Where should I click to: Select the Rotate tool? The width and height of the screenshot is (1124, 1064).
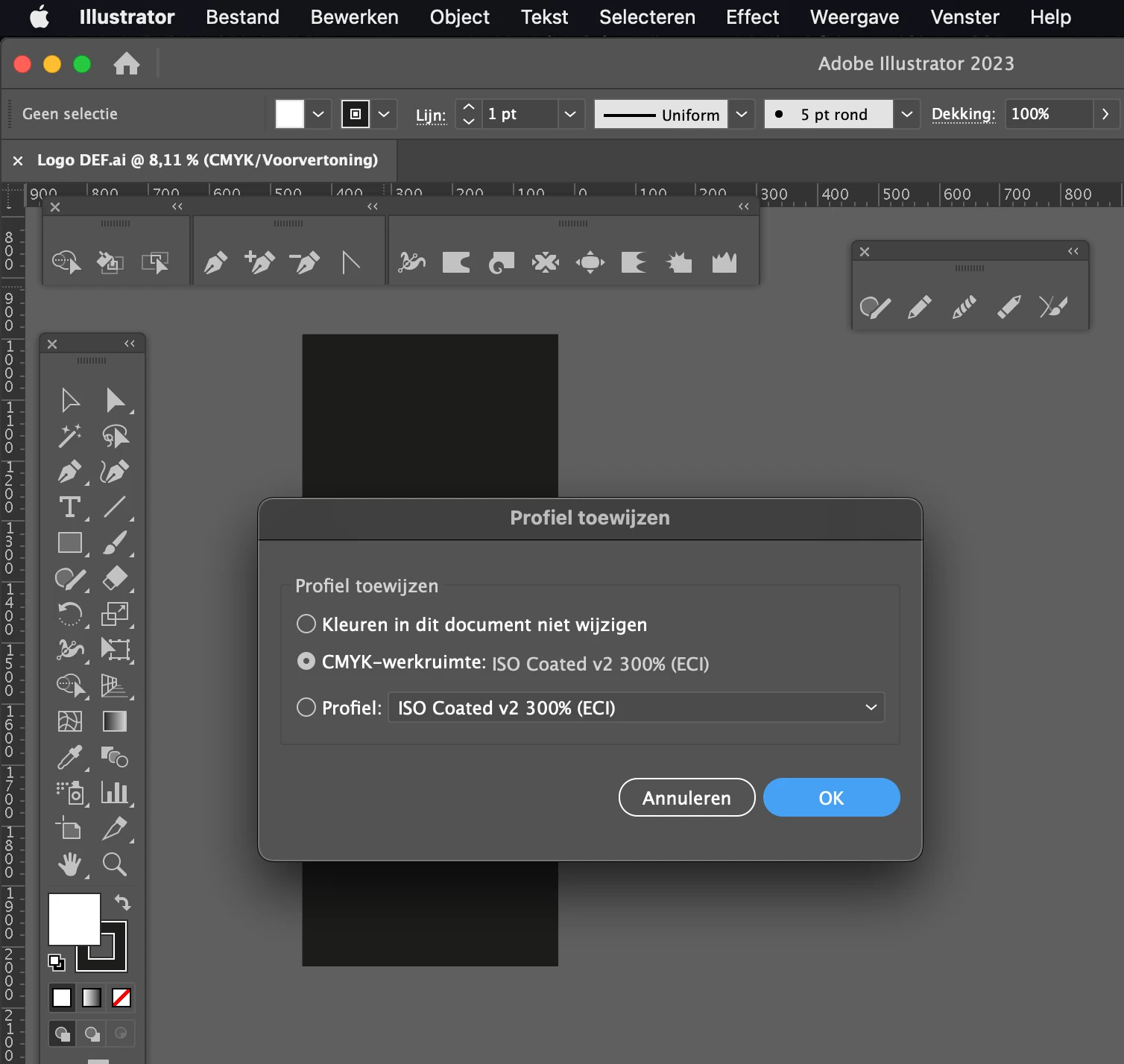tap(70, 614)
